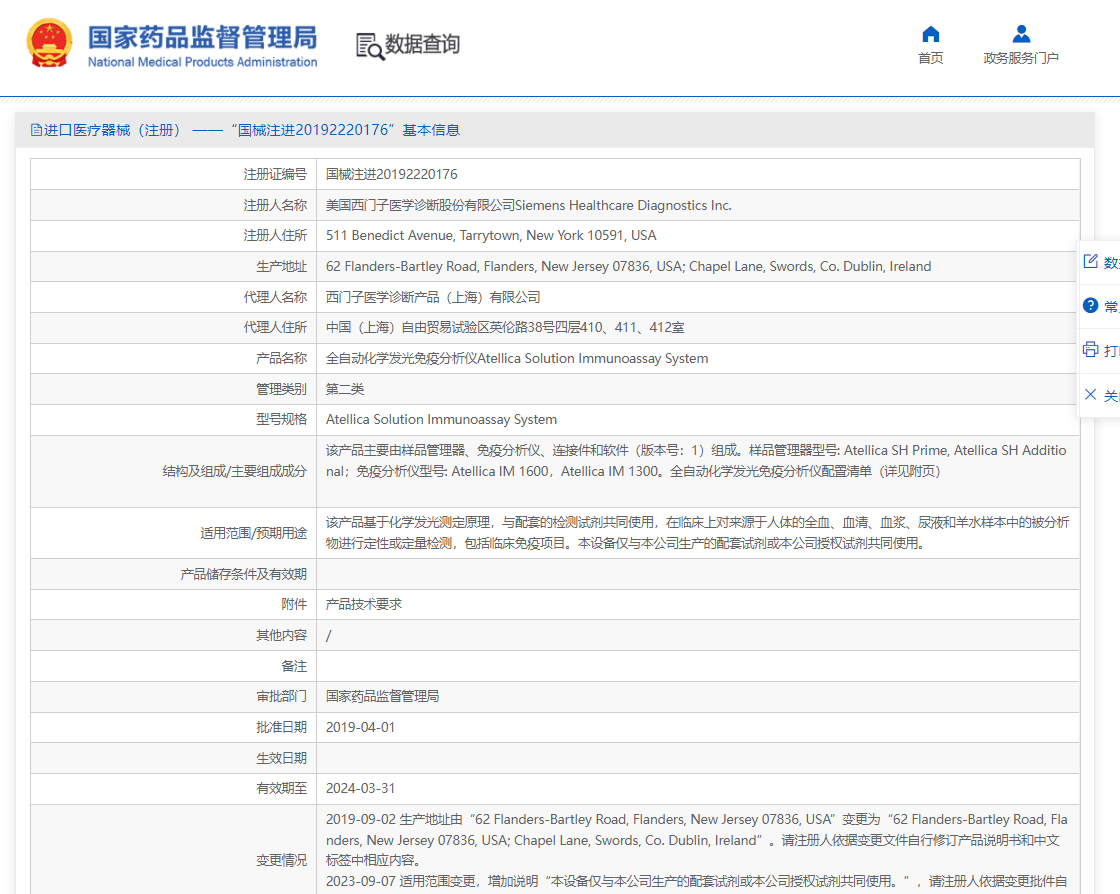Click the 备注 label cell
The image size is (1120, 894).
[x=174, y=666]
